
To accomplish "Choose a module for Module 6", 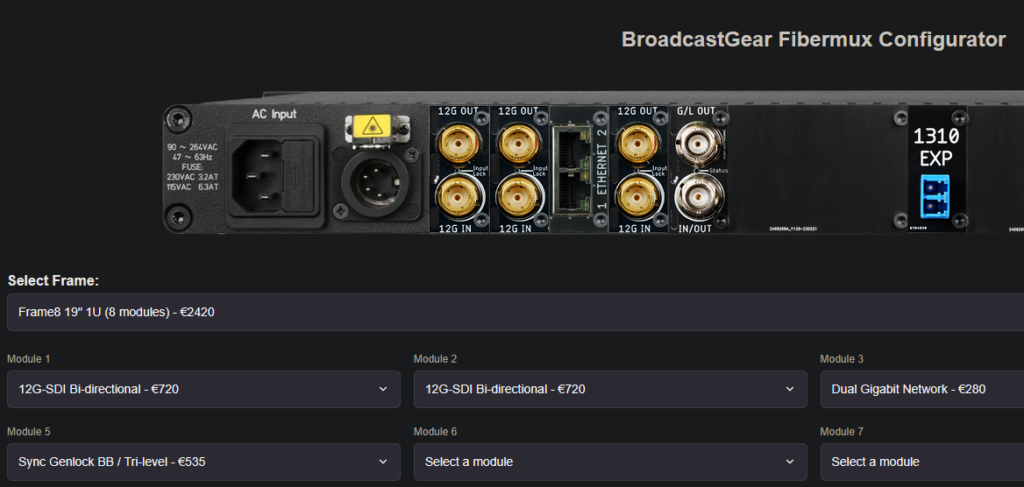I will pyautogui.click(x=611, y=462).
